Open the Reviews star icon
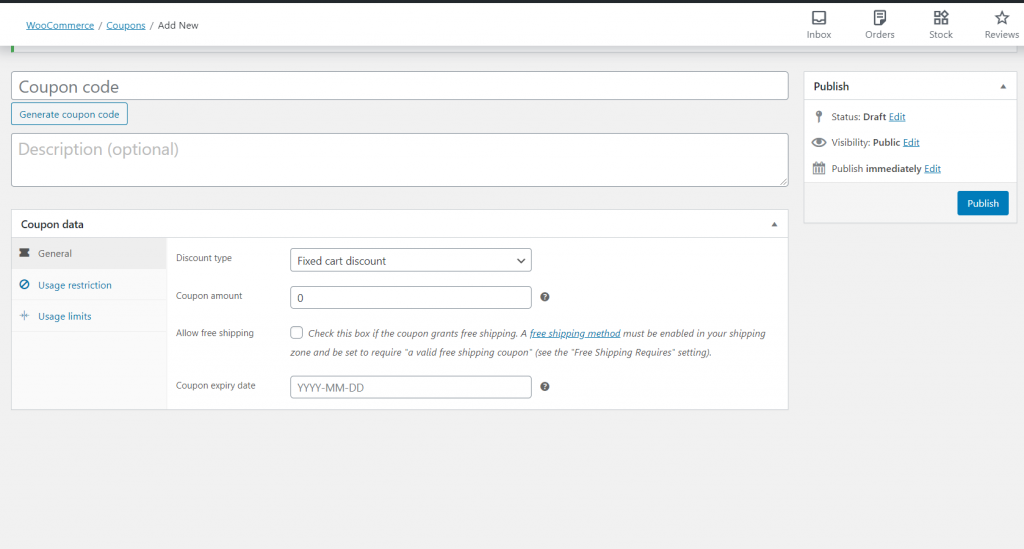The image size is (1024, 549). point(1002,18)
